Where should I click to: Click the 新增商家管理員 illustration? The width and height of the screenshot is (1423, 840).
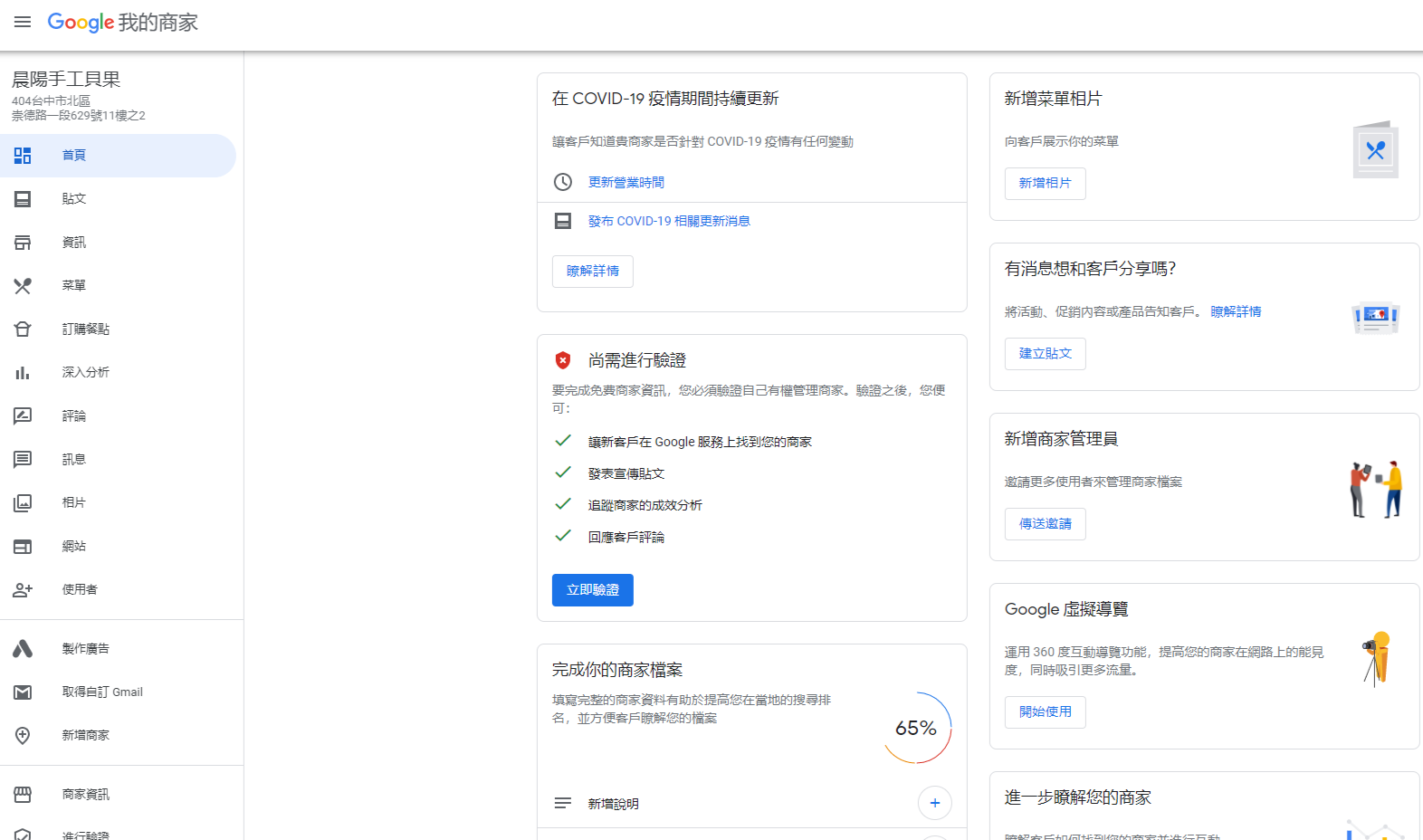(1376, 490)
